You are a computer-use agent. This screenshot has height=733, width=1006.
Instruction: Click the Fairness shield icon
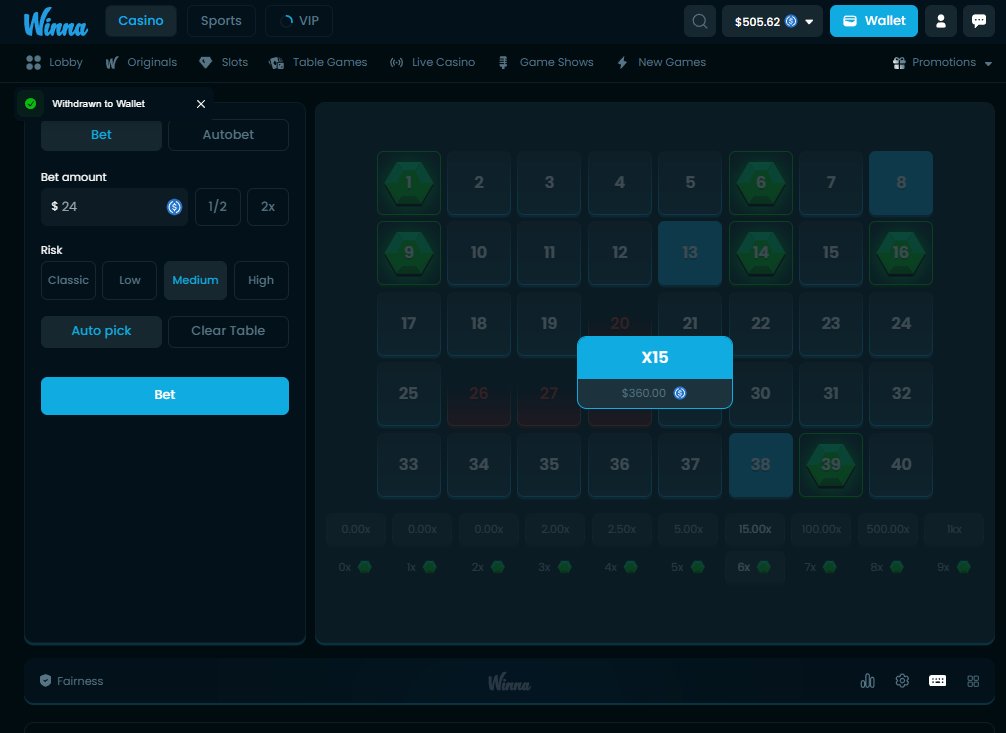pos(46,681)
